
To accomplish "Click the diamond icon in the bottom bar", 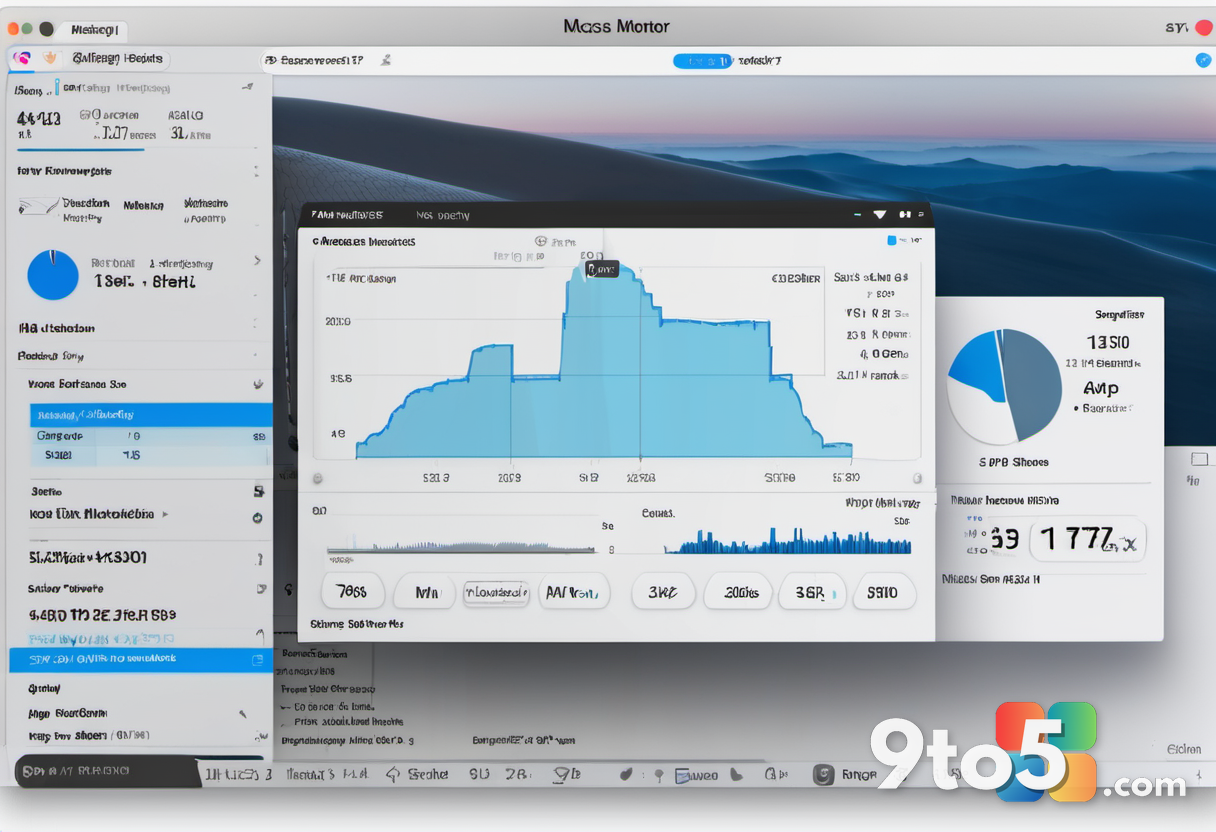I will pos(393,774).
